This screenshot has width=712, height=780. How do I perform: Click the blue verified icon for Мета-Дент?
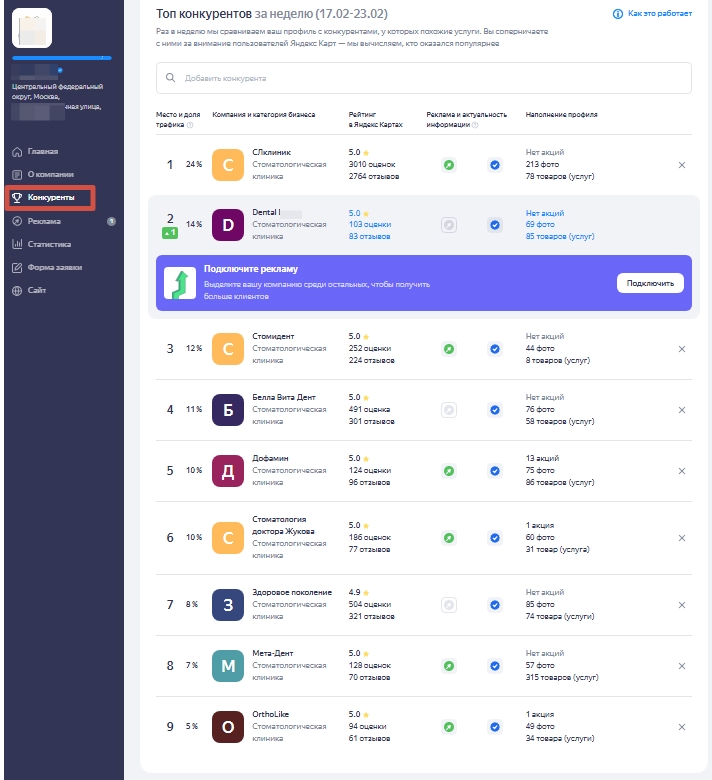click(x=495, y=666)
